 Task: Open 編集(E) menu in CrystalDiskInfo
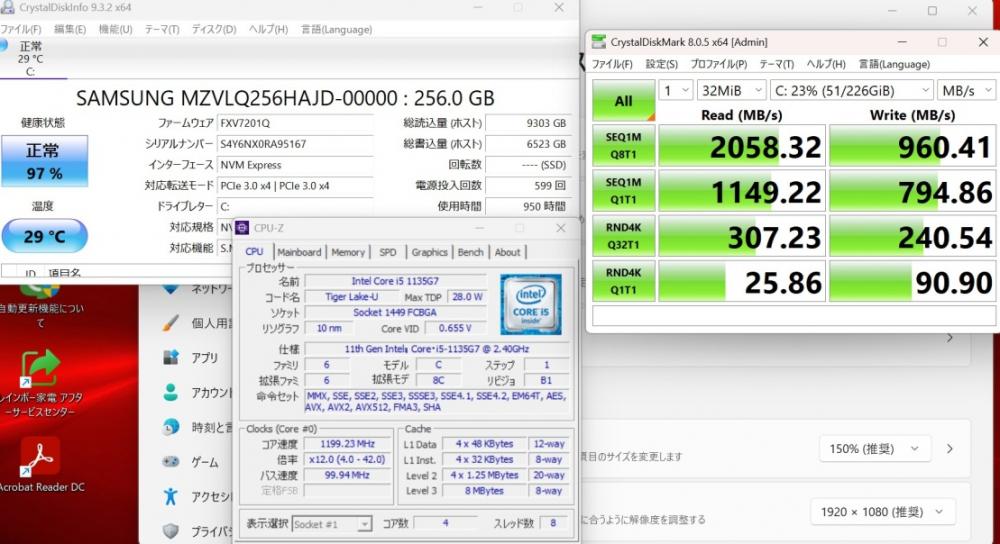tap(70, 29)
